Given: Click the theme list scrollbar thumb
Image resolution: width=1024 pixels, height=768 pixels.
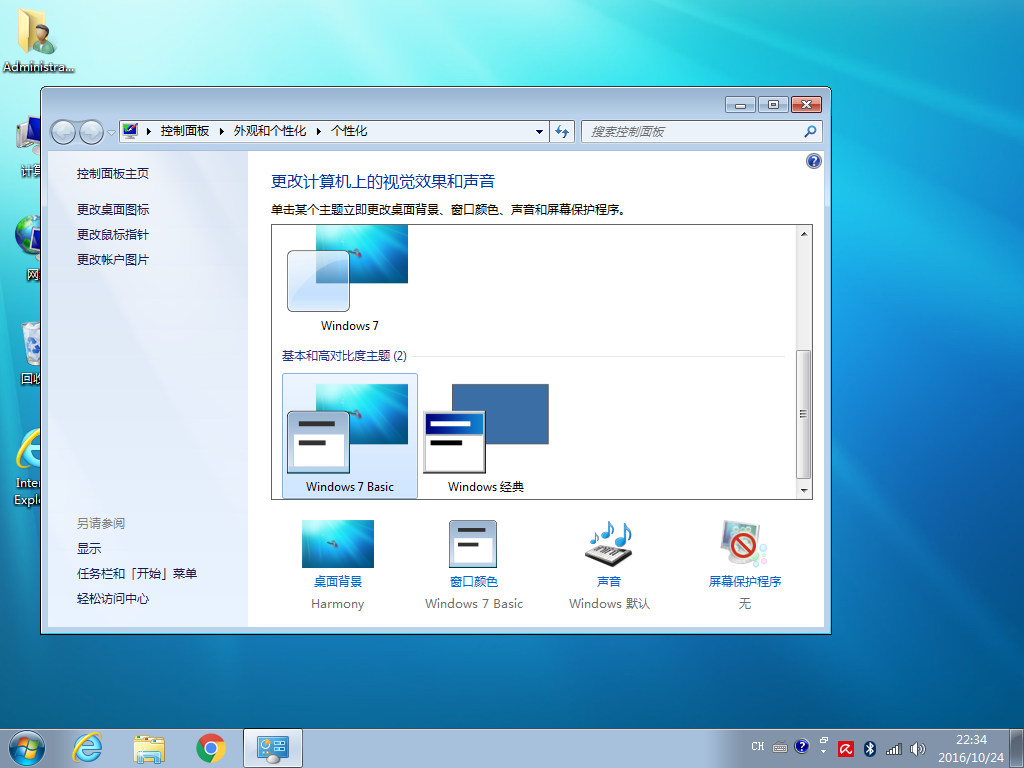Looking at the screenshot, I should (x=803, y=414).
